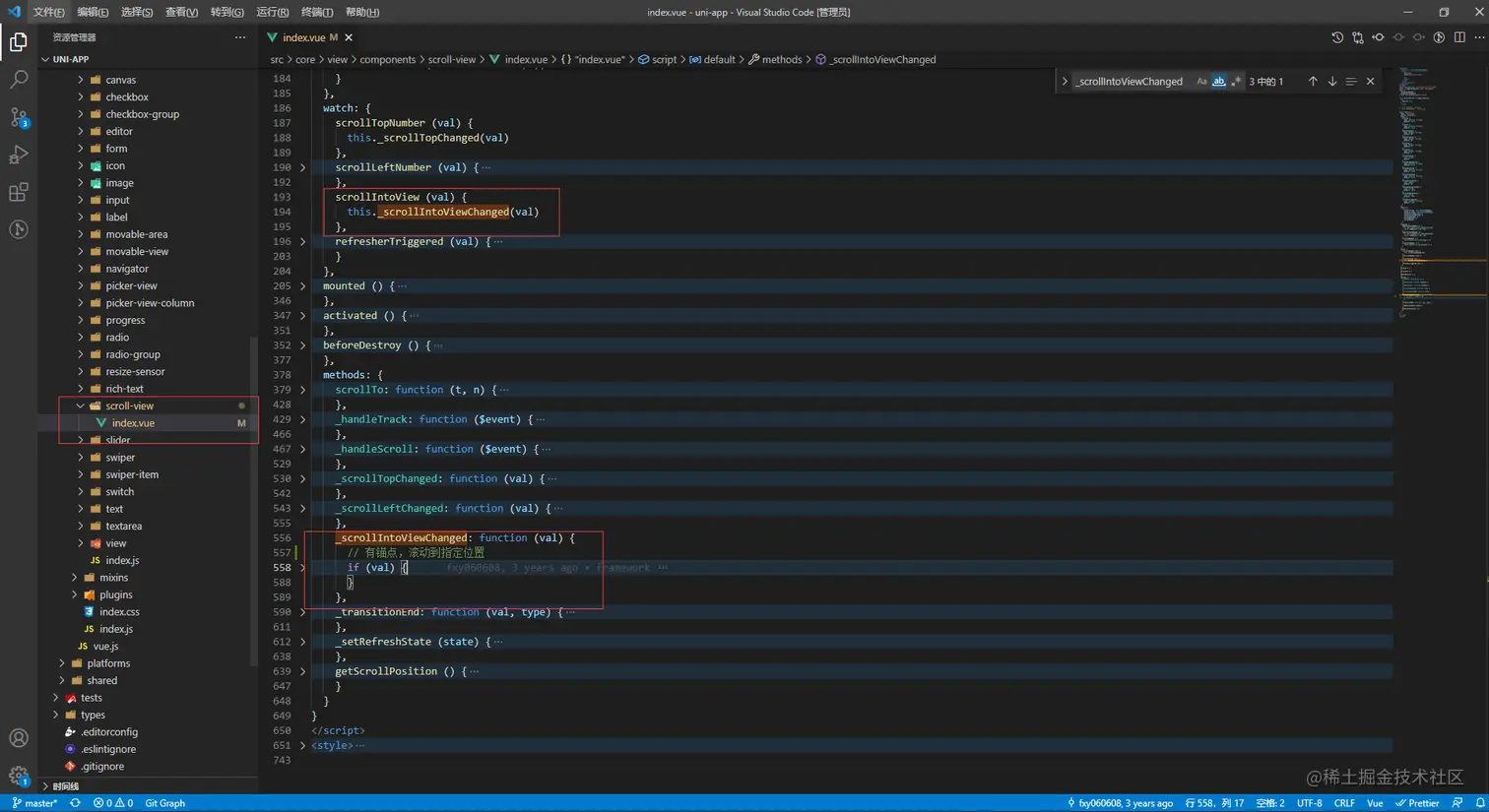This screenshot has height=812, width=1489.
Task: Open editor more actions ellipsis menu
Action: pyautogui.click(x=1479, y=37)
